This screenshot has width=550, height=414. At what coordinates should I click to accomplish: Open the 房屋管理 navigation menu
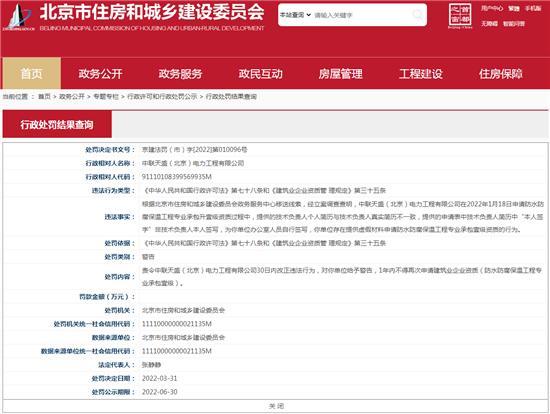(x=340, y=74)
